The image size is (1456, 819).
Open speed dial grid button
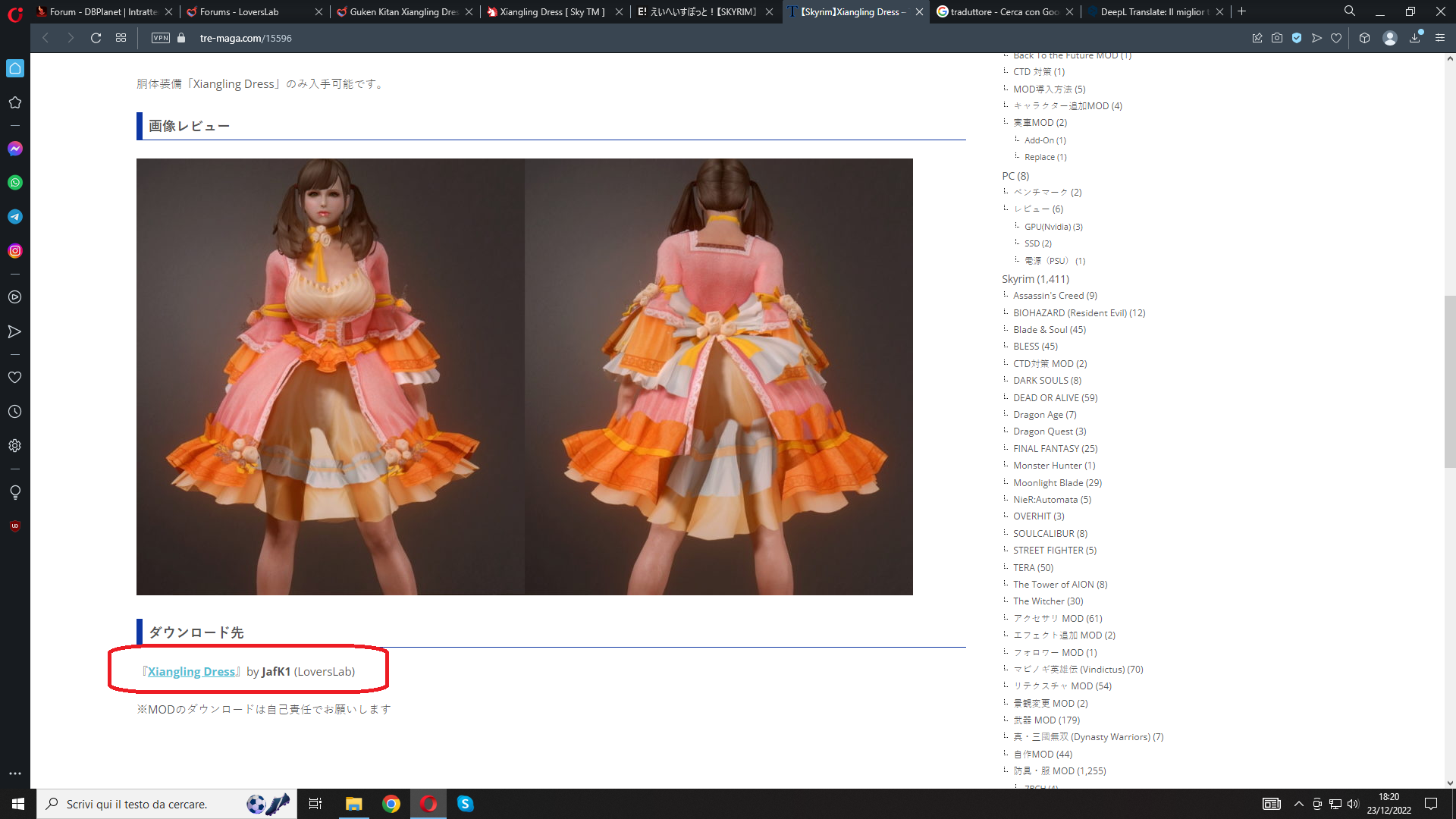(121, 38)
